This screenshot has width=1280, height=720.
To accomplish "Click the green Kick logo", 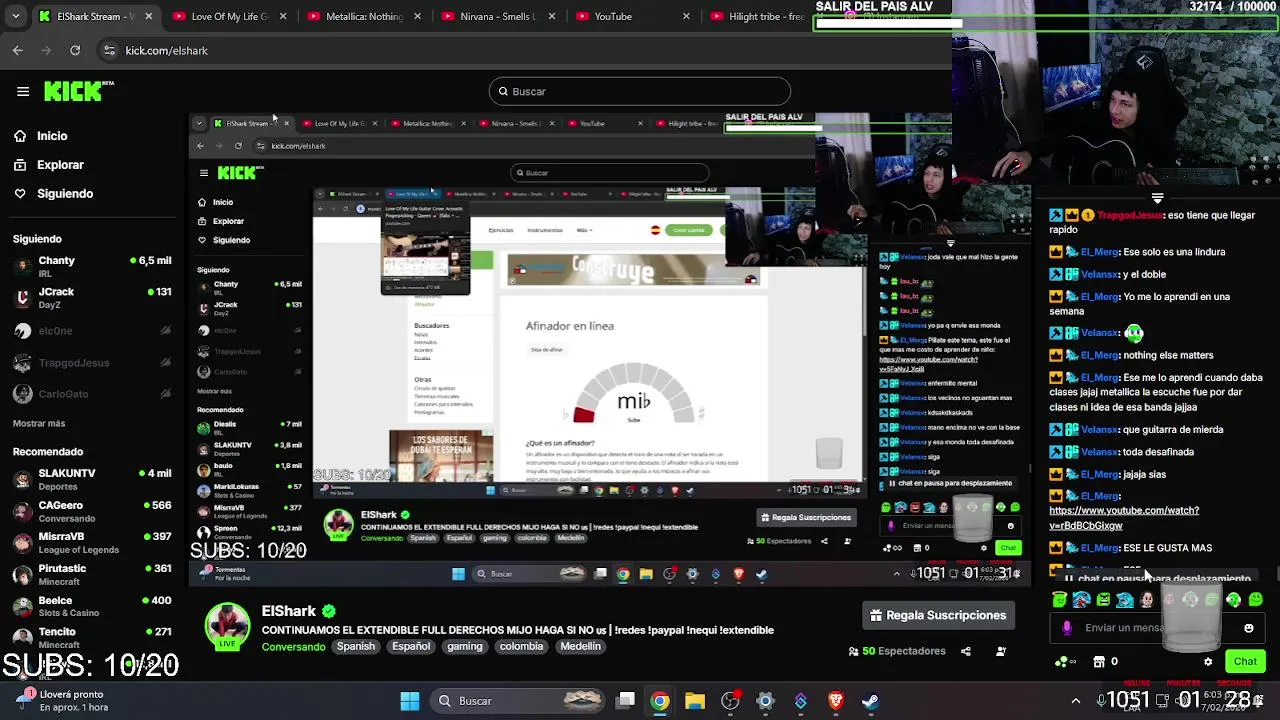I will coord(79,91).
